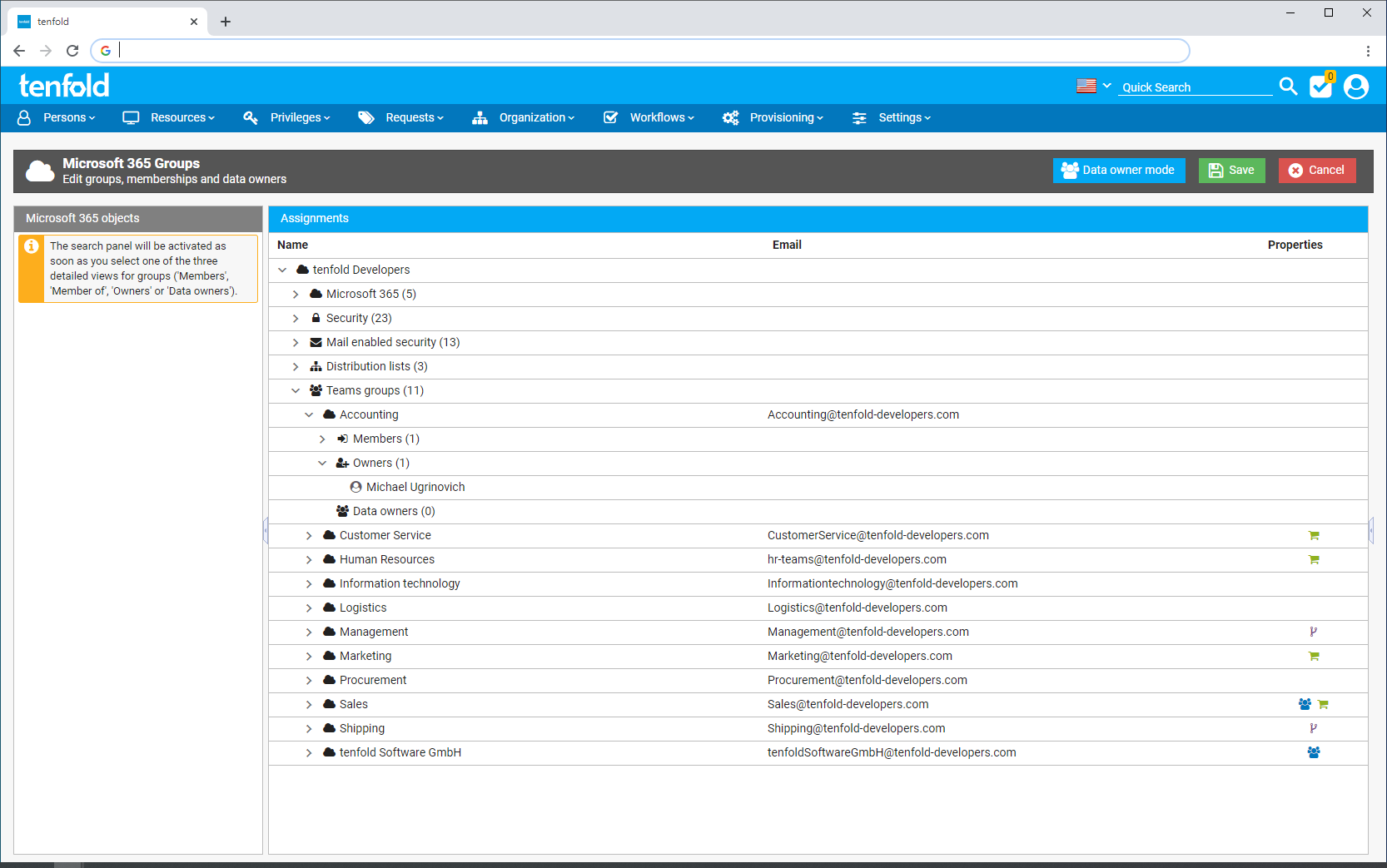The width and height of the screenshot is (1387, 868).
Task: Expand the Microsoft 365 (5) node
Action: (x=296, y=294)
